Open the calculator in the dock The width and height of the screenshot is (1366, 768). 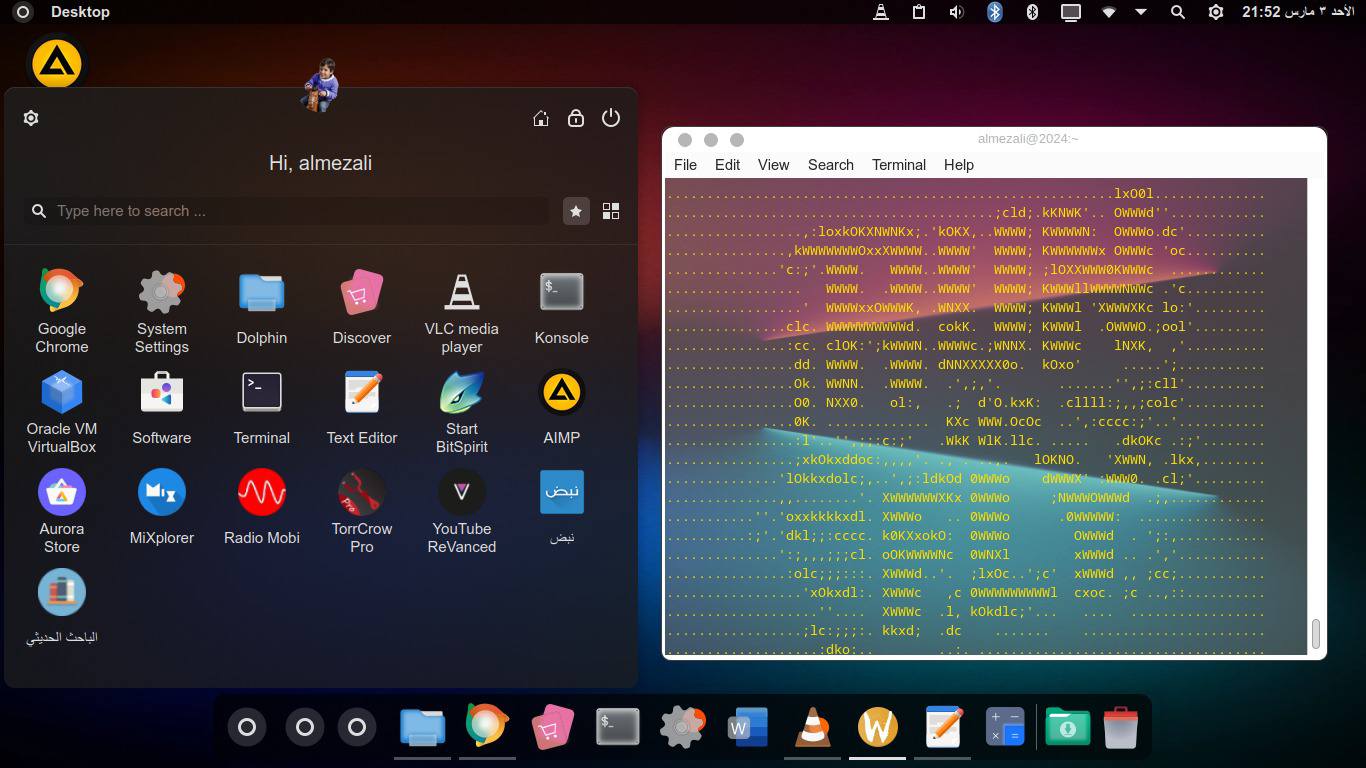[1004, 727]
